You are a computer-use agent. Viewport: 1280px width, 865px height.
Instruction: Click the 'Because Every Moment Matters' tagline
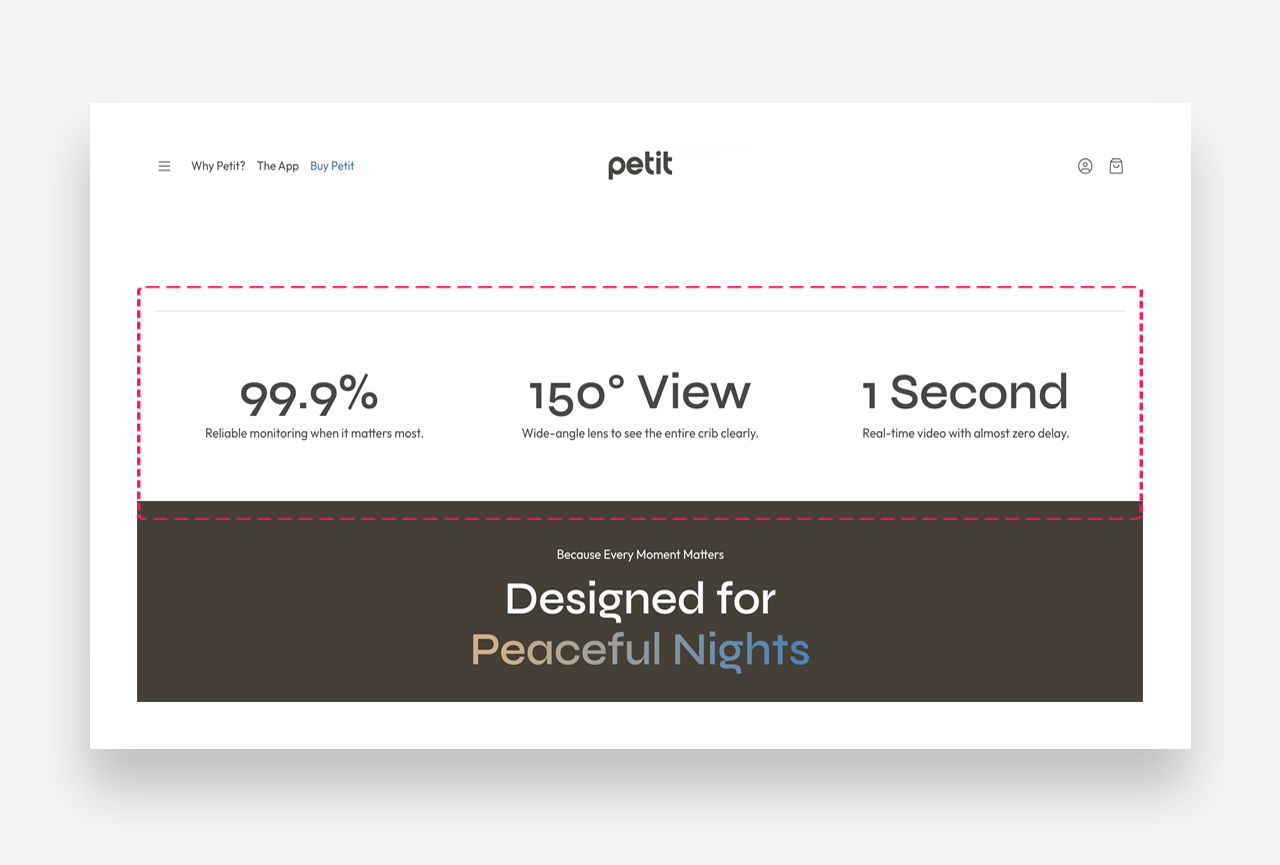tap(640, 554)
